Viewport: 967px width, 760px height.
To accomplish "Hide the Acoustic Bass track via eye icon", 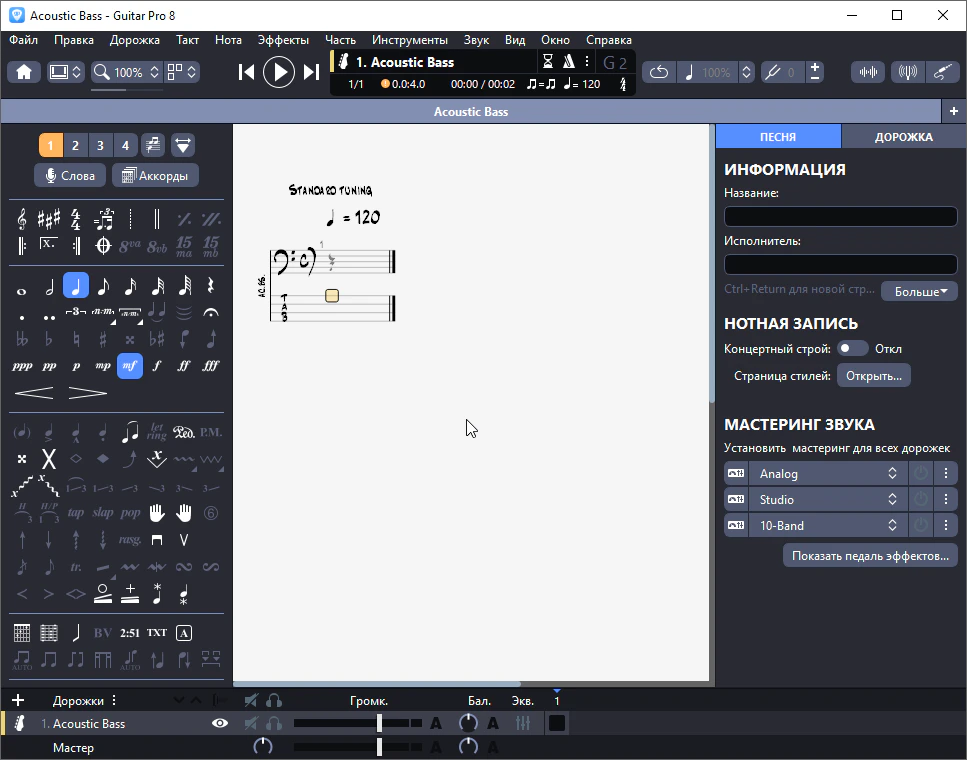I will [220, 723].
